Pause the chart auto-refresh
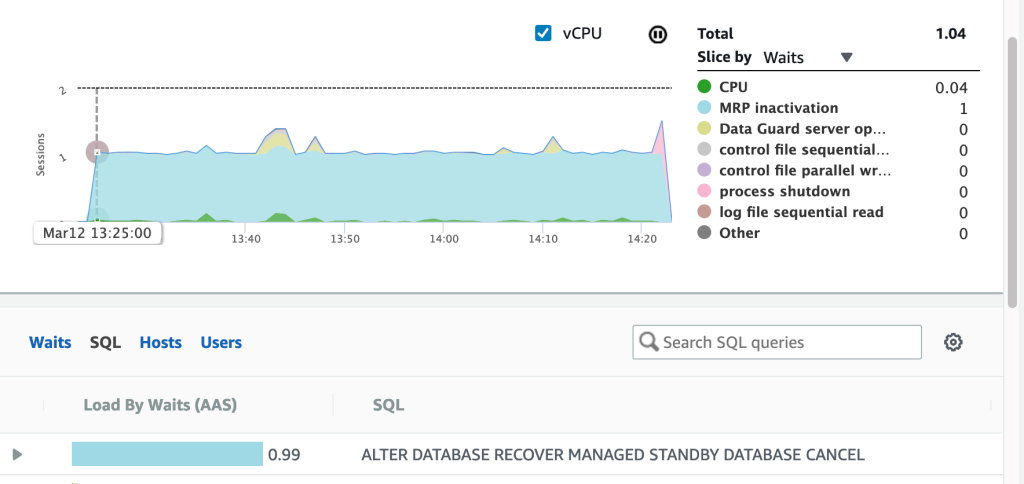 pos(657,34)
